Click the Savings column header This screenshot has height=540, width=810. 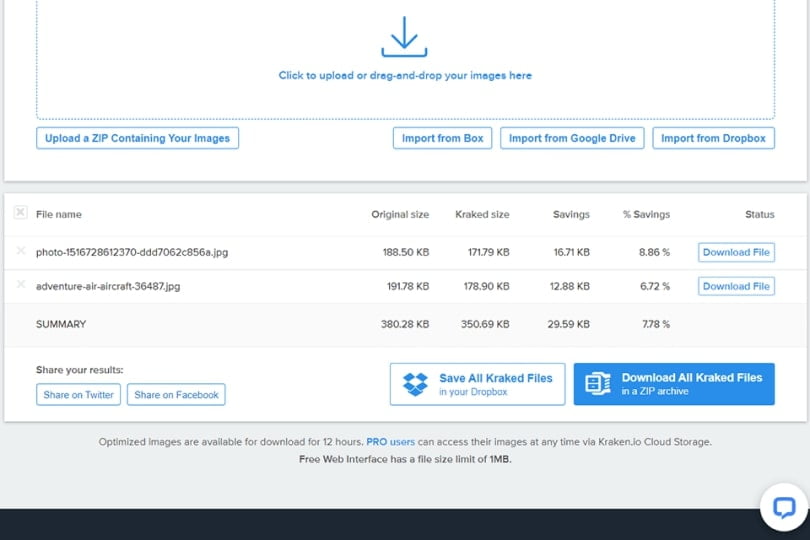(571, 214)
